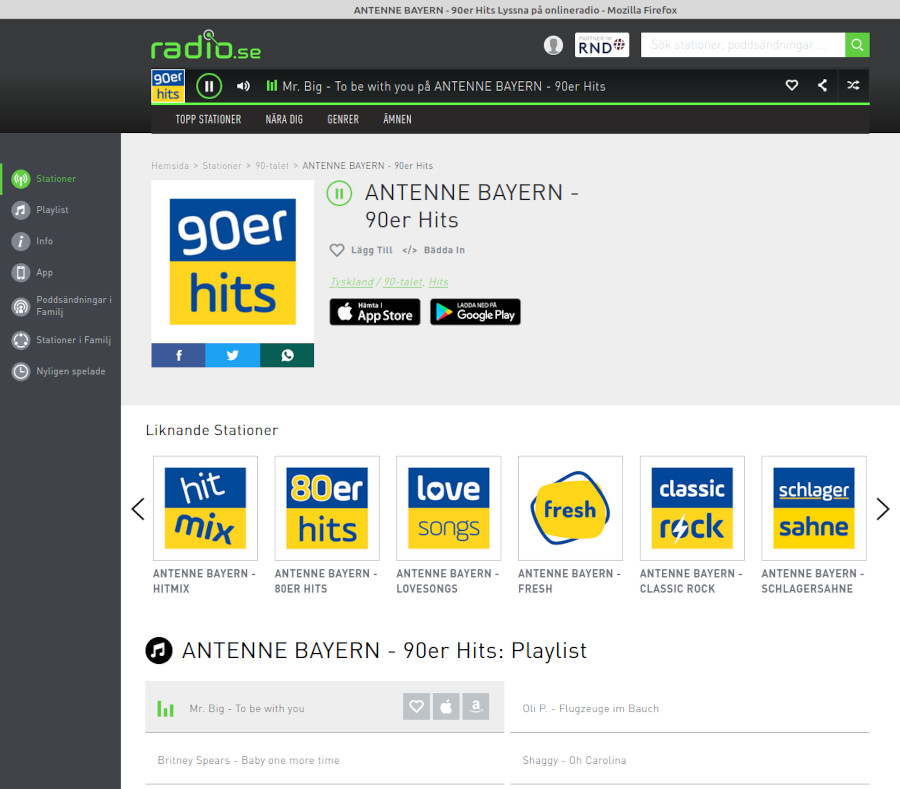Image resolution: width=900 pixels, height=789 pixels.
Task: Click the radio.se logo
Action: (205, 45)
